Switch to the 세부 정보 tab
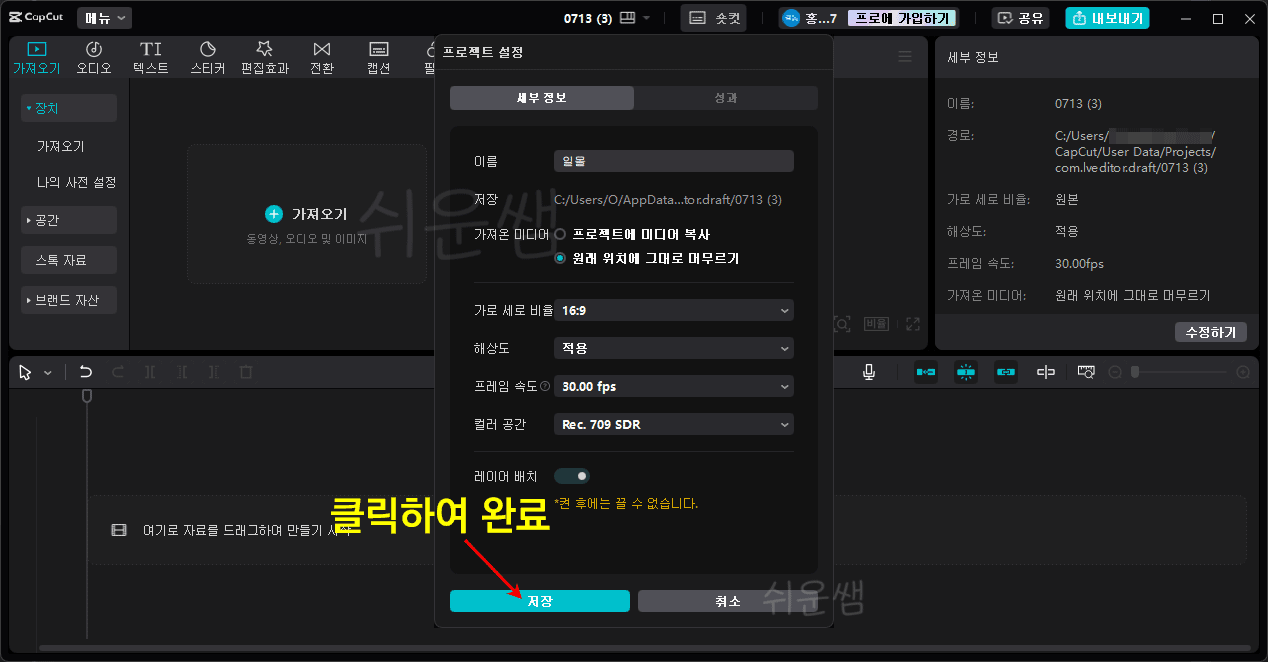Screen dimensions: 1268x662 (x=542, y=98)
